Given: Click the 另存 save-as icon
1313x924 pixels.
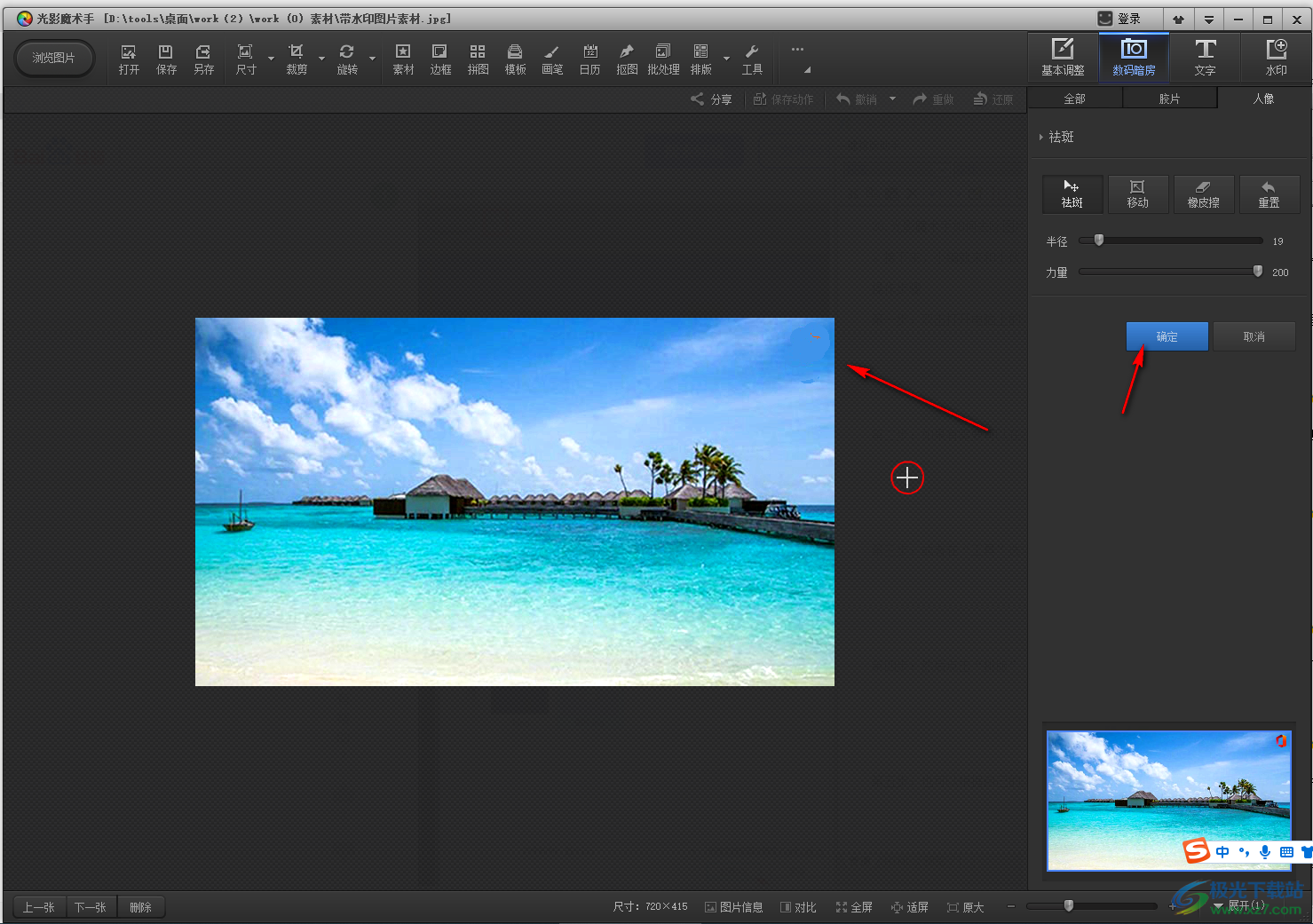Looking at the screenshot, I should pyautogui.click(x=203, y=59).
